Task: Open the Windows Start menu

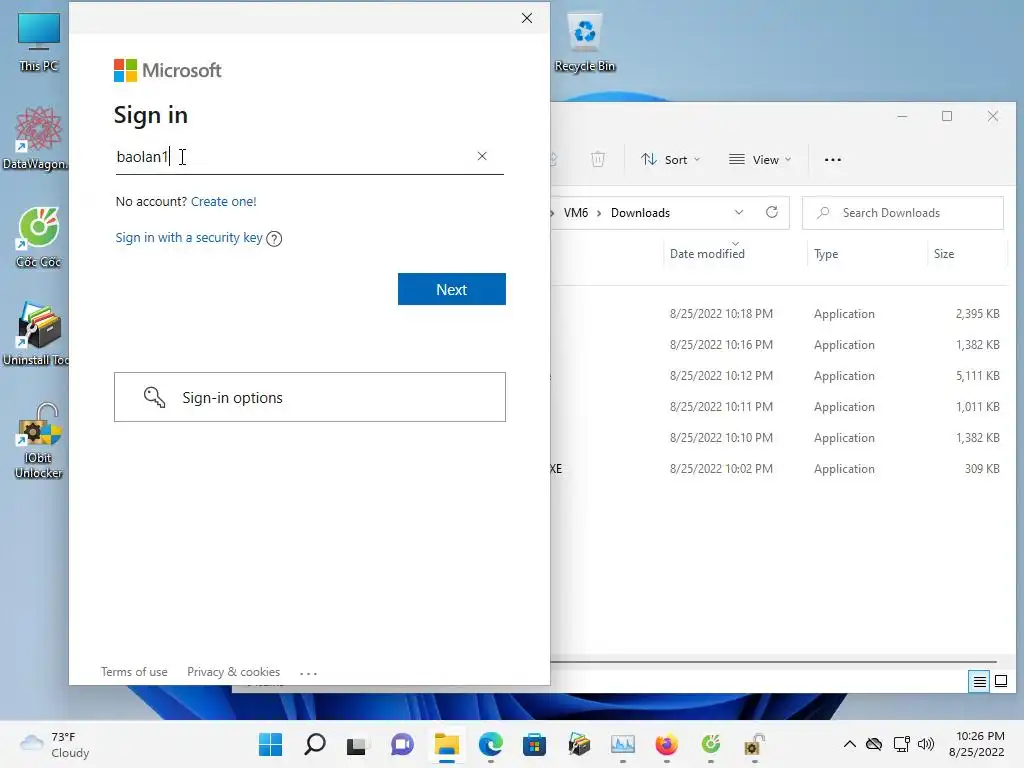Action: coord(270,744)
